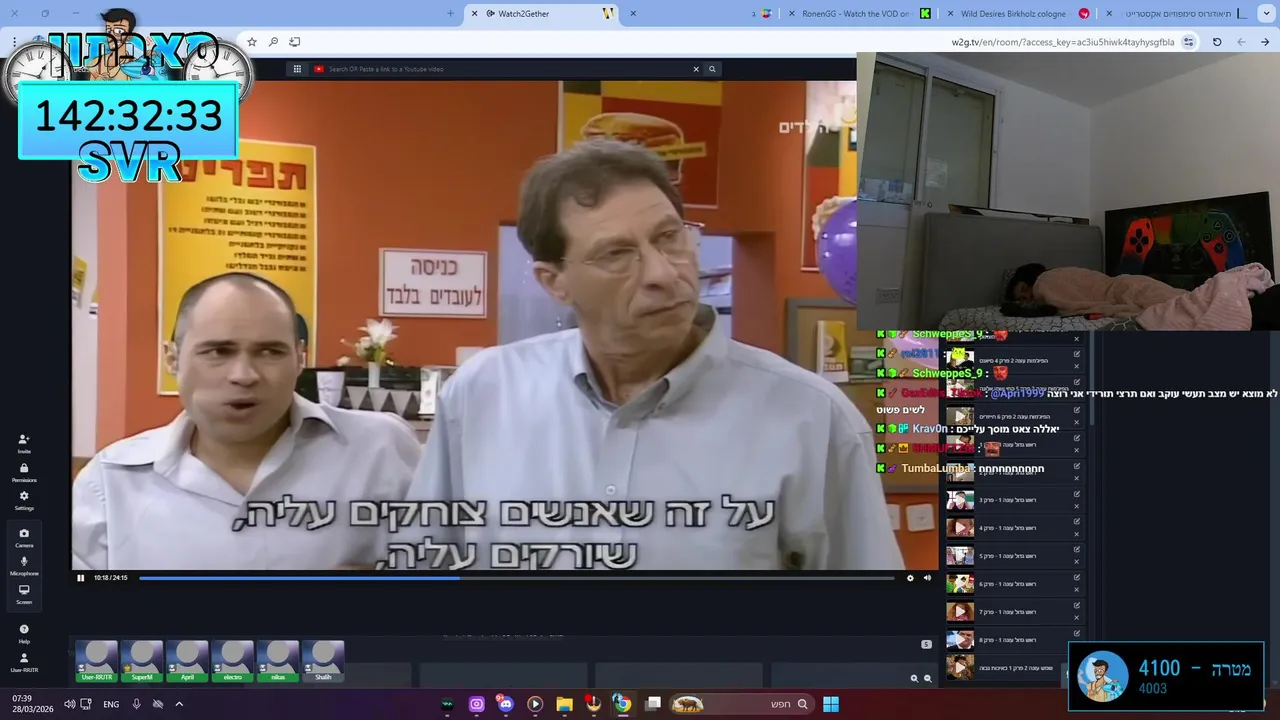Open the ENG language switcher
This screenshot has width=1280, height=720.
pyautogui.click(x=111, y=704)
